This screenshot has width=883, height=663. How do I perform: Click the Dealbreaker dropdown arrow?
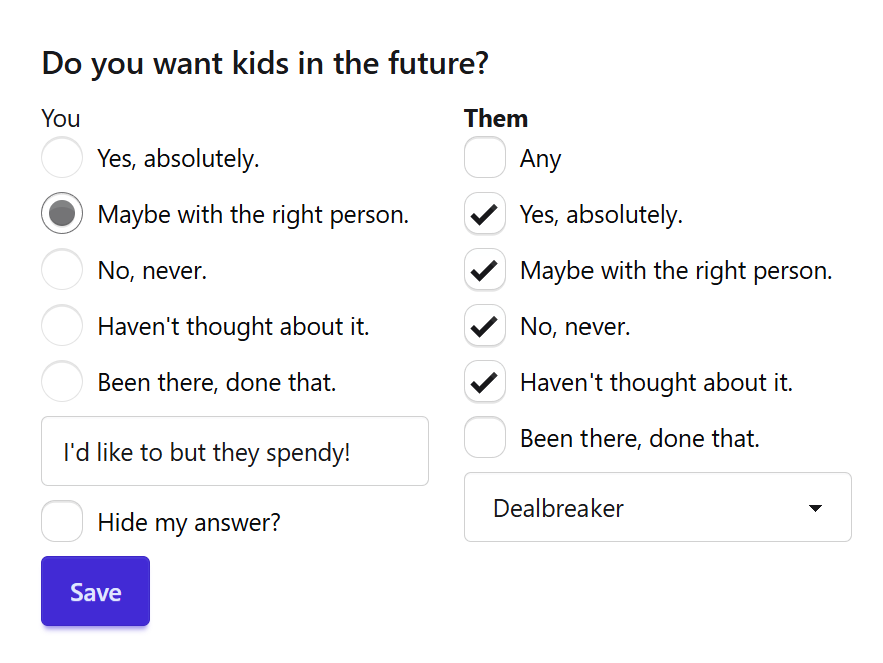coord(815,508)
